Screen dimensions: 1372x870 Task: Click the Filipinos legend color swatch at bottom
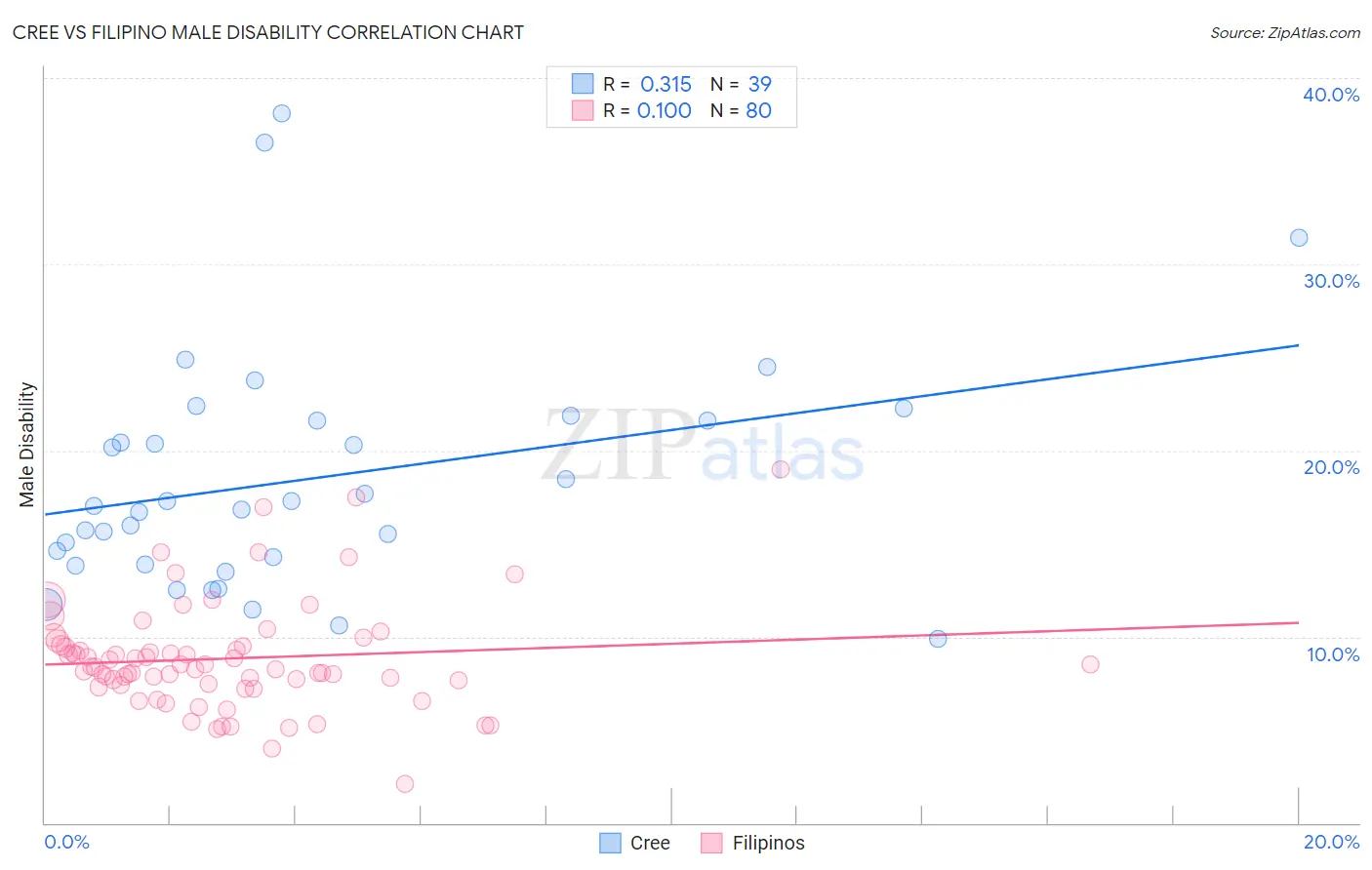[x=711, y=843]
